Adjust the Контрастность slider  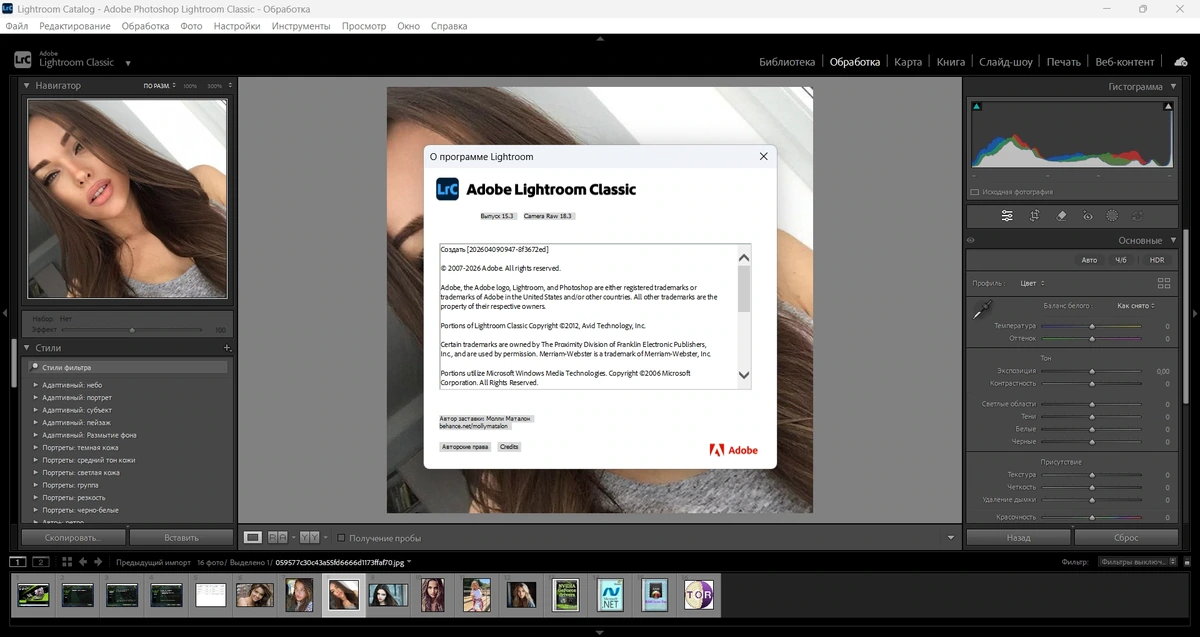(x=1091, y=383)
